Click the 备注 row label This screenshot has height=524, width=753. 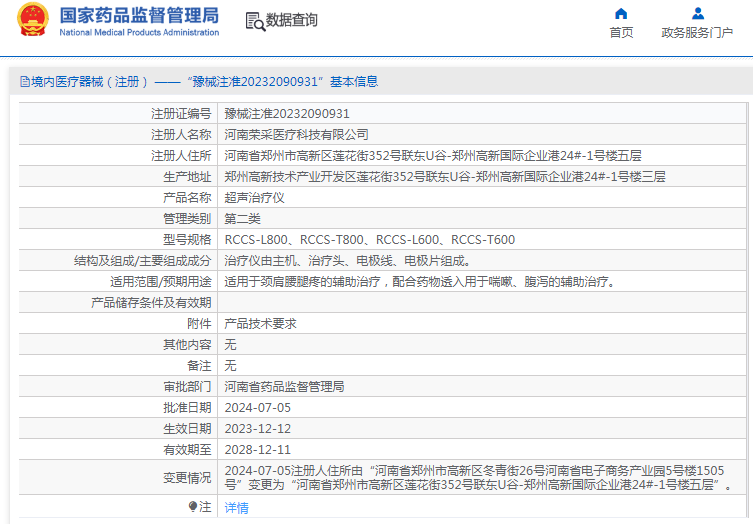point(199,366)
